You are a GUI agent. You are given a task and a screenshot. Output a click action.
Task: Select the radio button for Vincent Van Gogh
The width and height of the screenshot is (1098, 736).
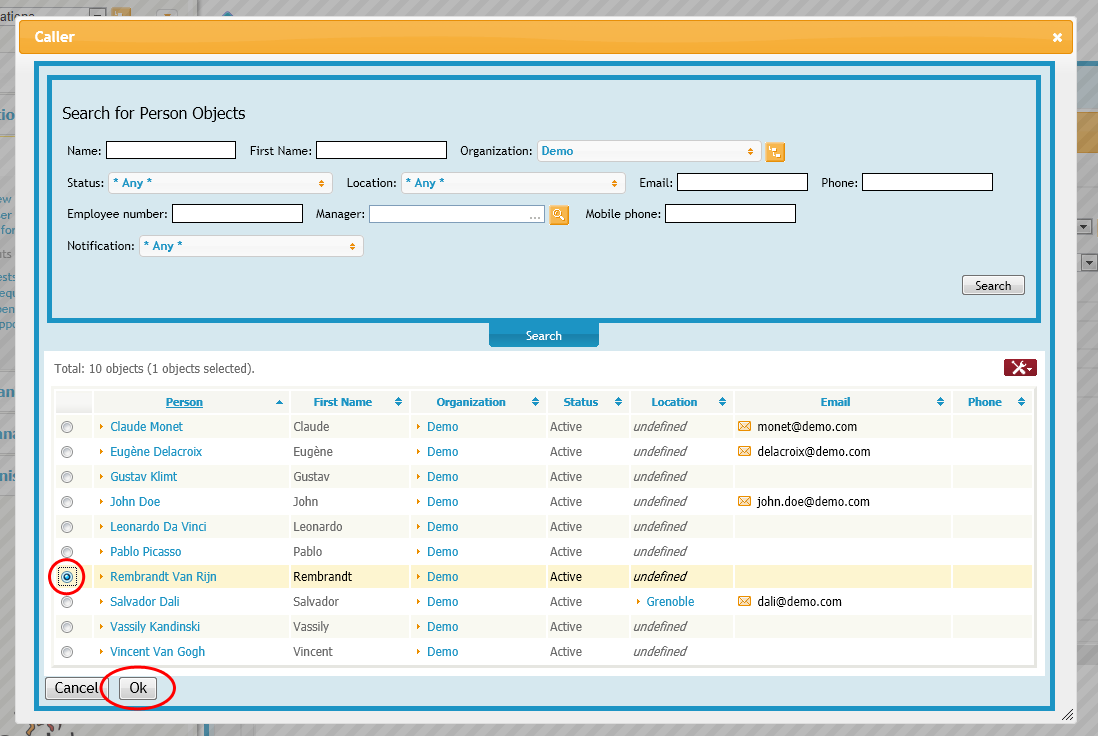click(x=67, y=652)
